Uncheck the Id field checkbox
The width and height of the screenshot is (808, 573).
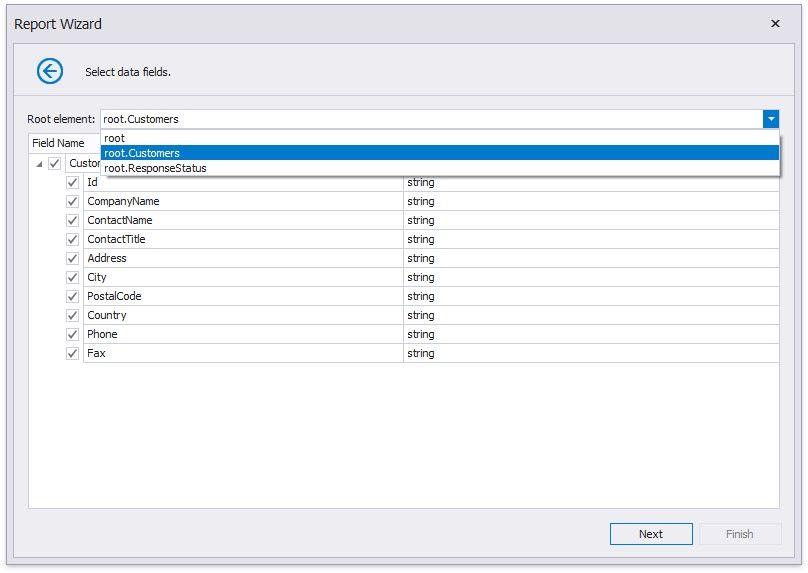pyautogui.click(x=72, y=183)
